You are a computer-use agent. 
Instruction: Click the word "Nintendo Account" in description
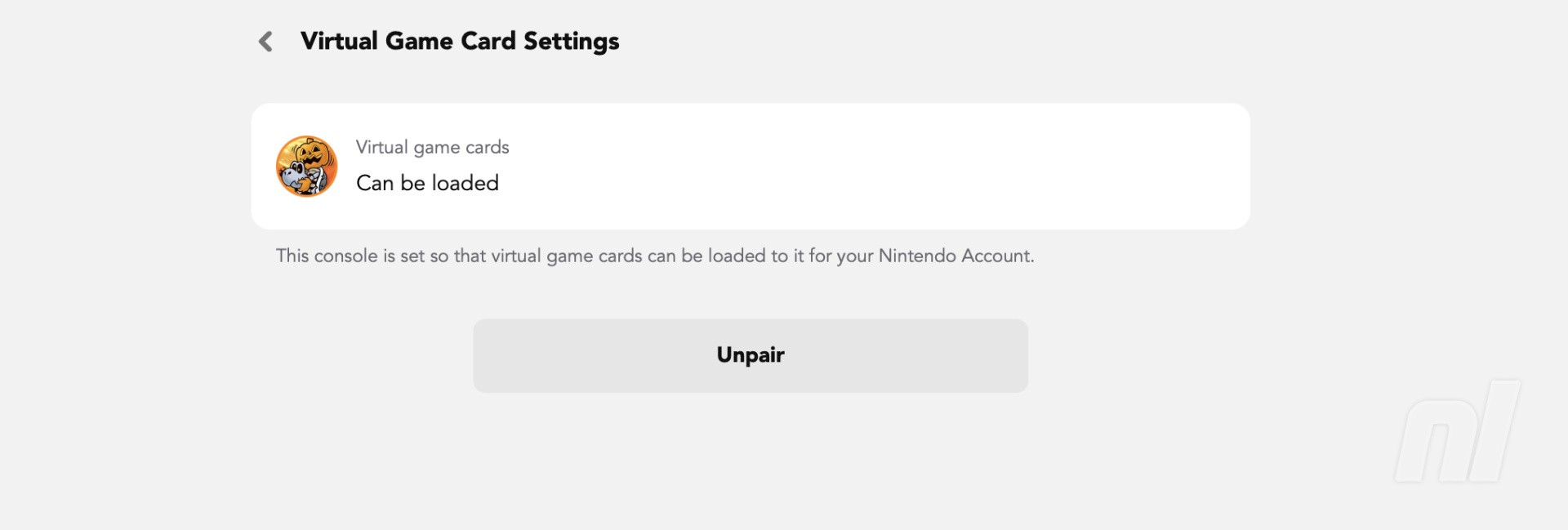pos(954,256)
